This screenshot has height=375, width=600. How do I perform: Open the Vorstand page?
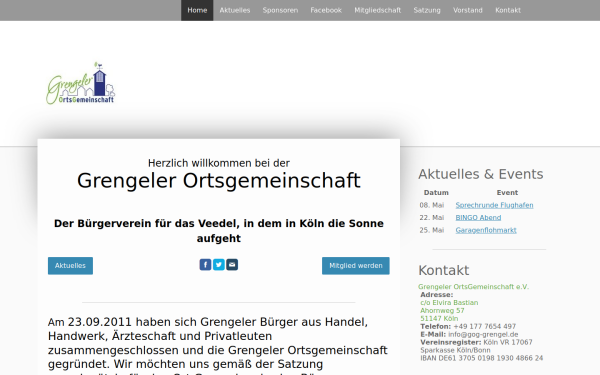468,10
